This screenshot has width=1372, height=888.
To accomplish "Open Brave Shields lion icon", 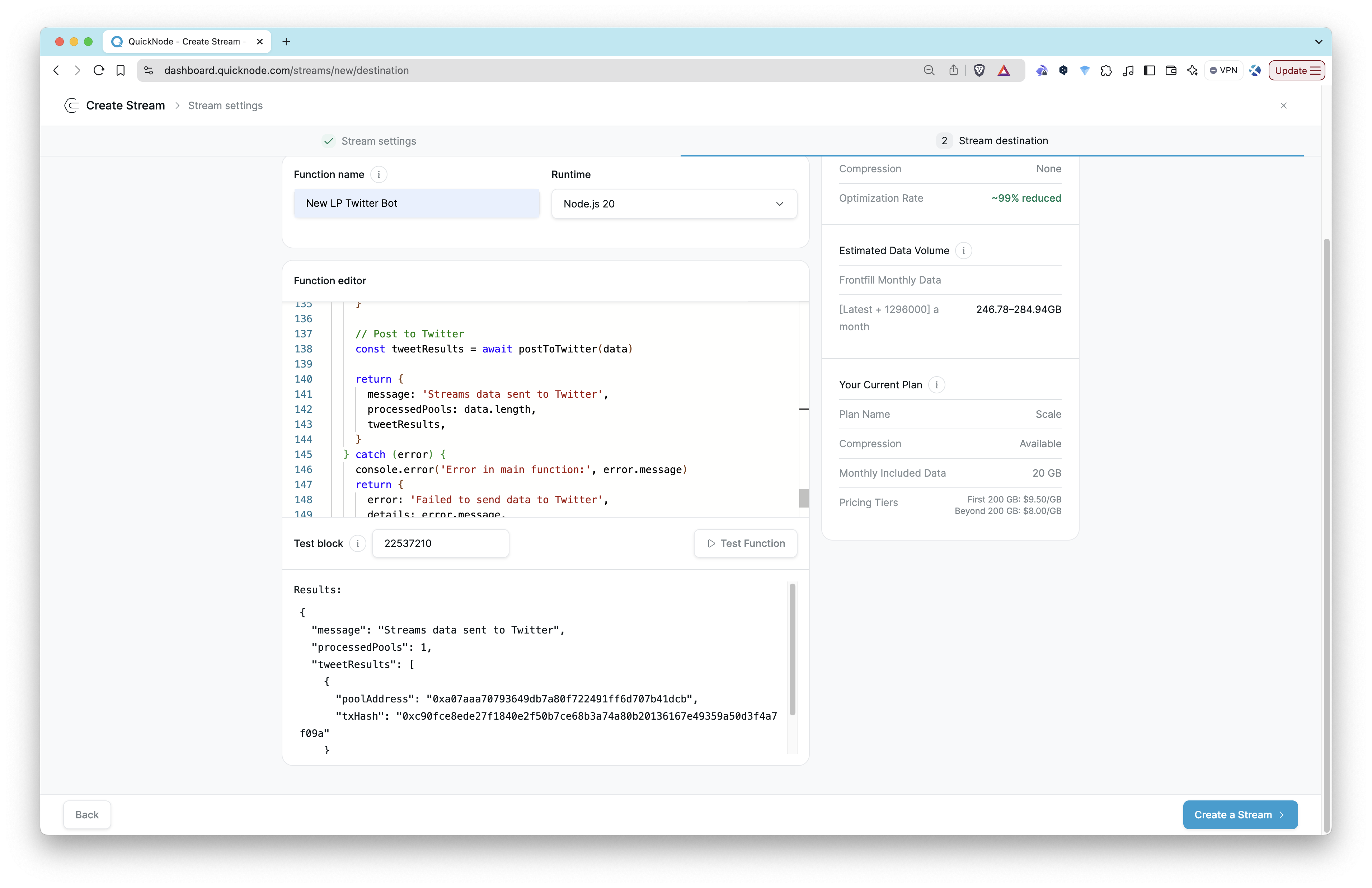I will [x=978, y=70].
